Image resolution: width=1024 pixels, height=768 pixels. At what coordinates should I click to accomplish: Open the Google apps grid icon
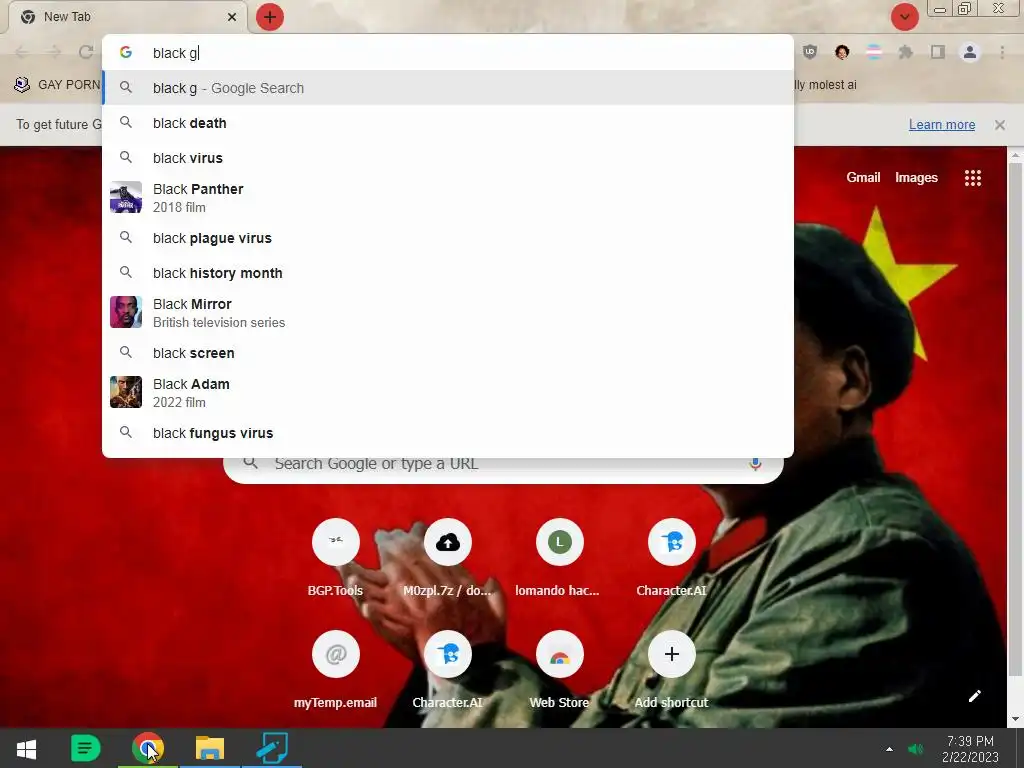[x=972, y=178]
